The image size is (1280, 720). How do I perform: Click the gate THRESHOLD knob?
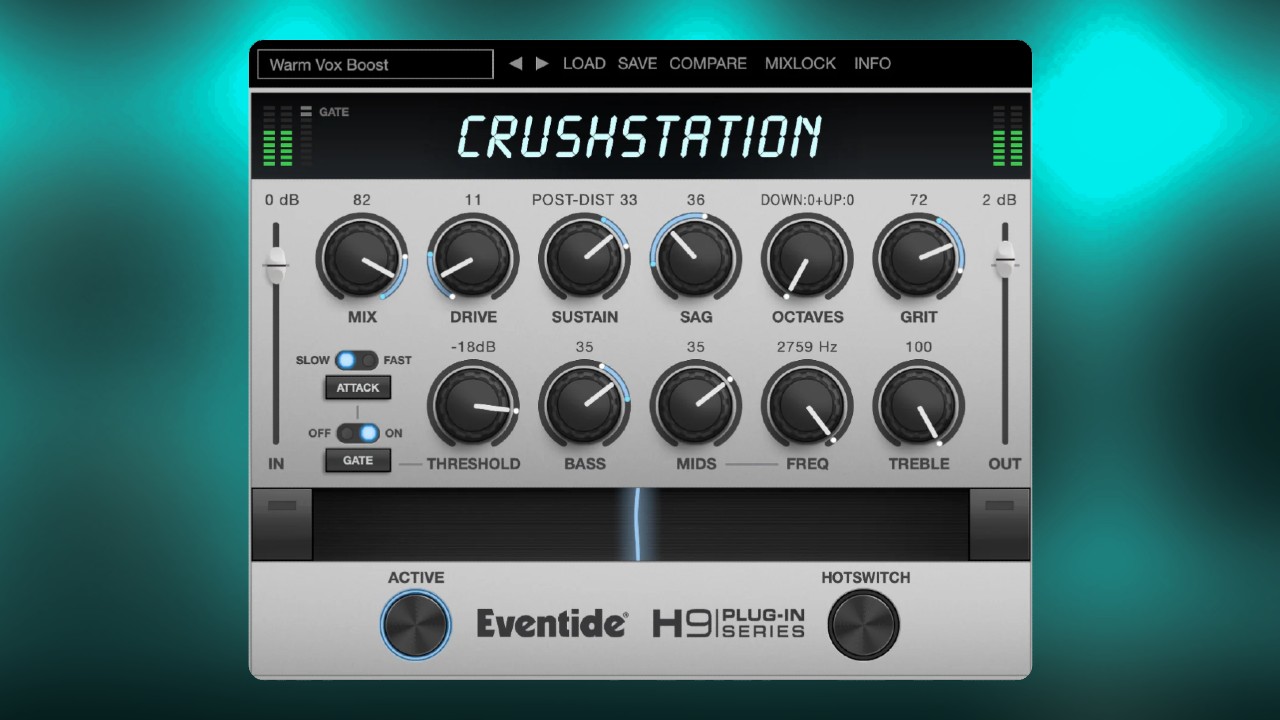pos(474,405)
